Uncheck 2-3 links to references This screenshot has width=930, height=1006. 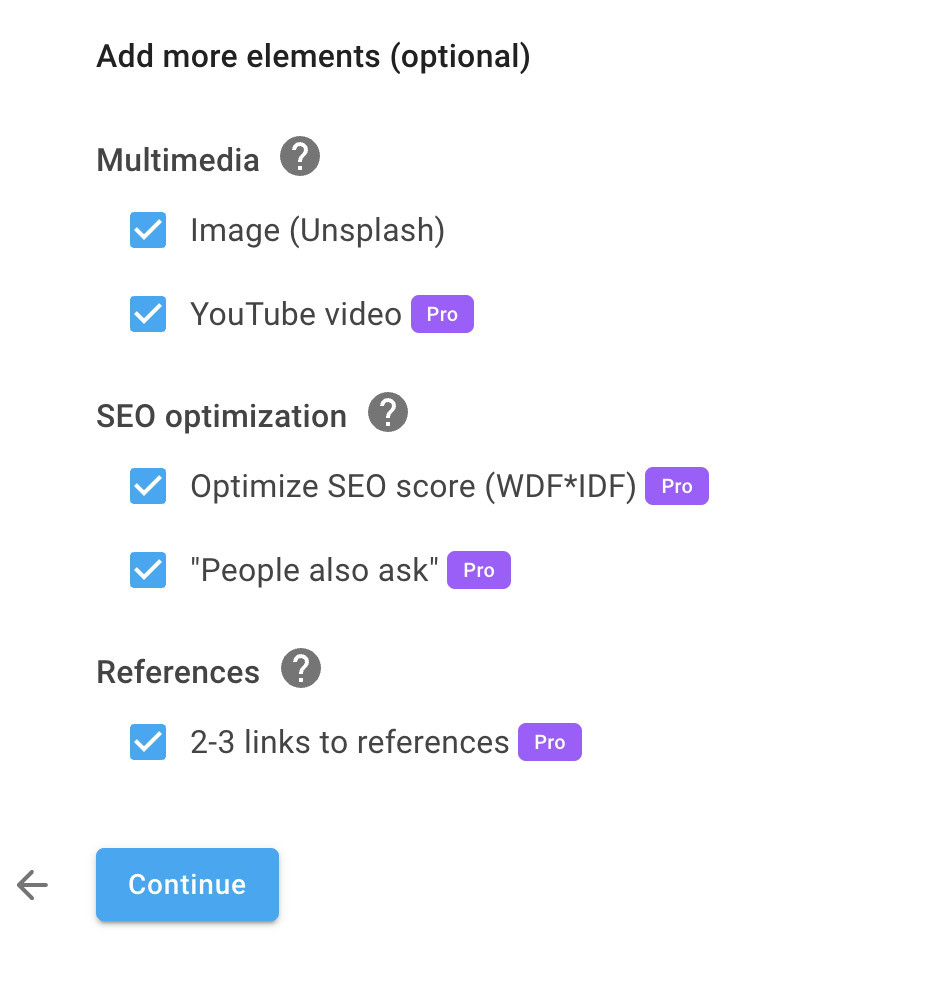tap(147, 742)
